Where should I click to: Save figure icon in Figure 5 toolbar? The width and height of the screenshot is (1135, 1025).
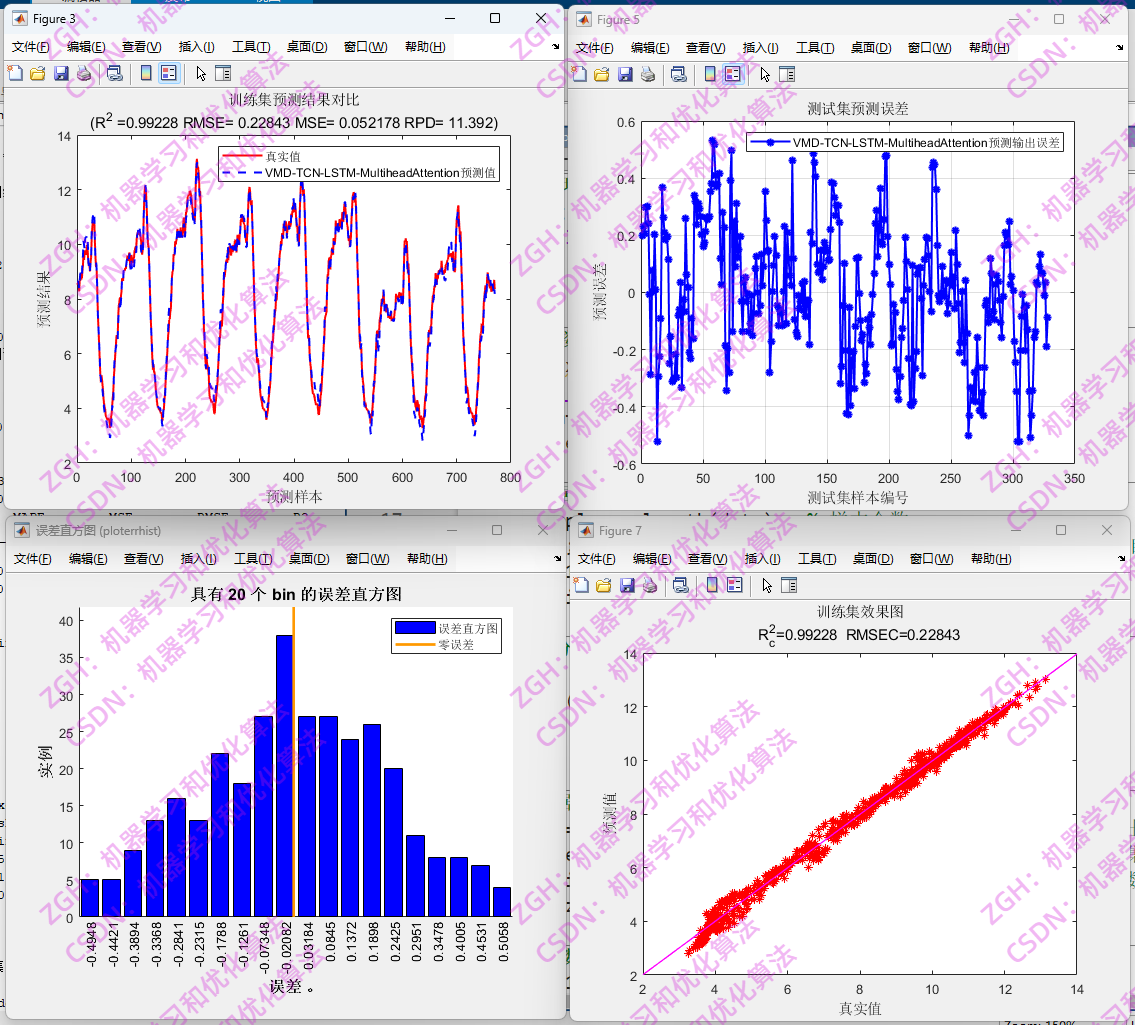pos(625,74)
